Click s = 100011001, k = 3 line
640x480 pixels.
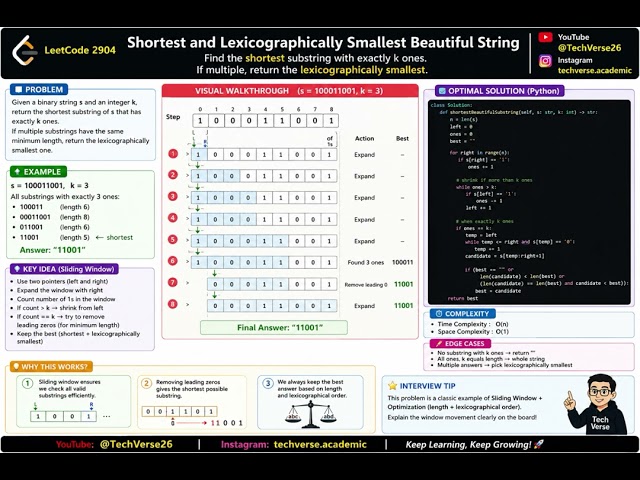click(50, 186)
